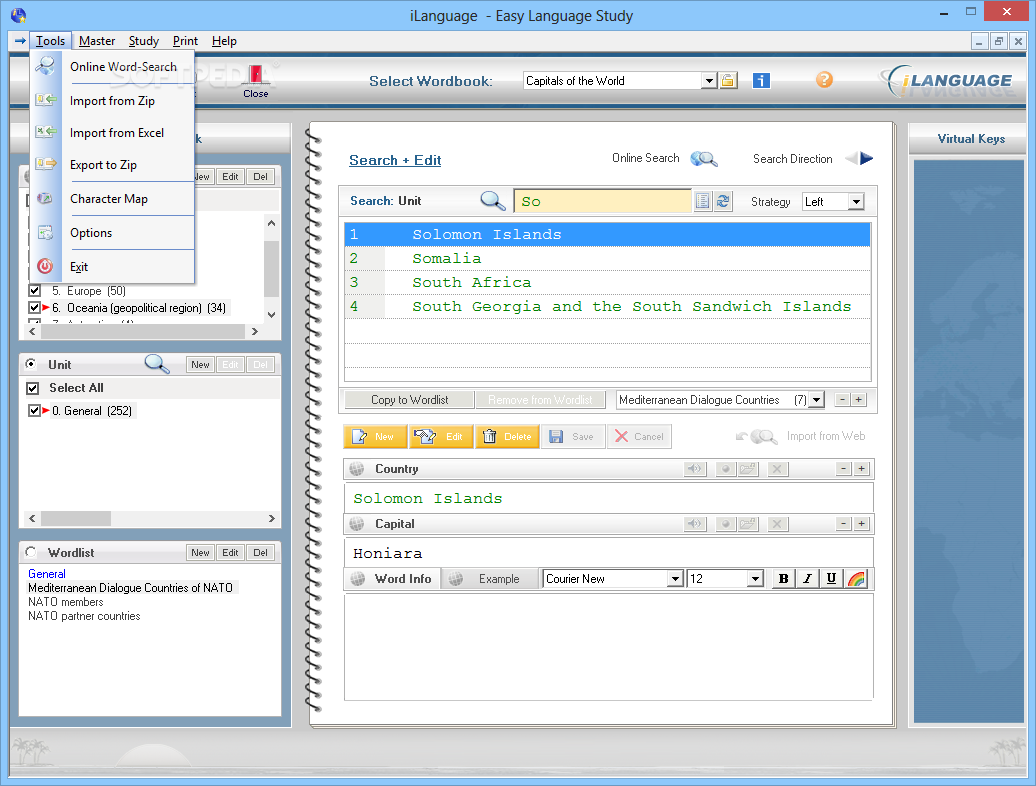Switch to the Example tab
This screenshot has height=786, width=1036.
point(489,579)
